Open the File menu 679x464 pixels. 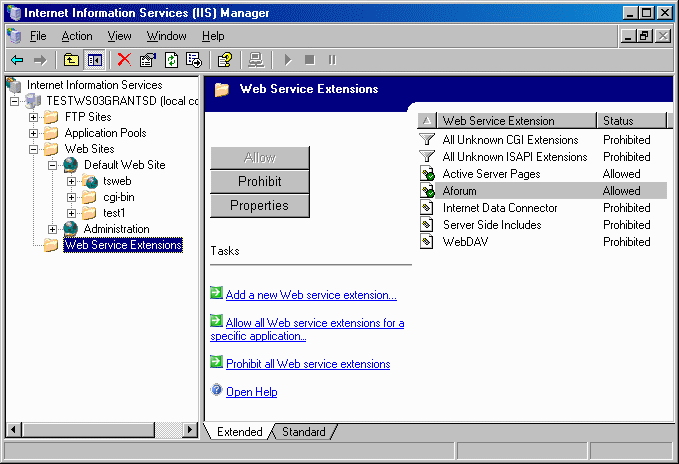38,36
